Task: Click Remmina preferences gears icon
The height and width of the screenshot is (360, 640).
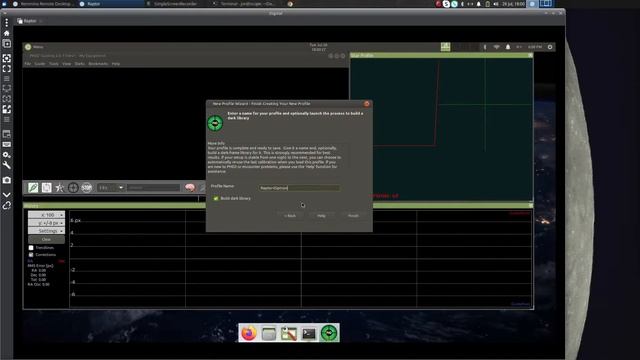Action: pos(7,155)
